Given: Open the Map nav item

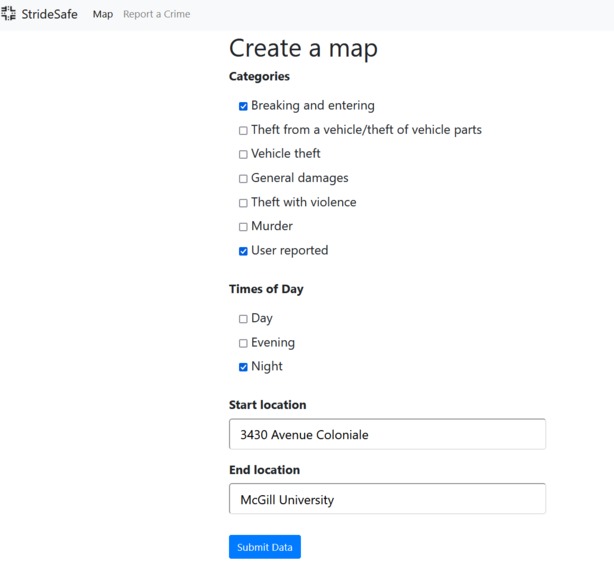Looking at the screenshot, I should [x=103, y=14].
